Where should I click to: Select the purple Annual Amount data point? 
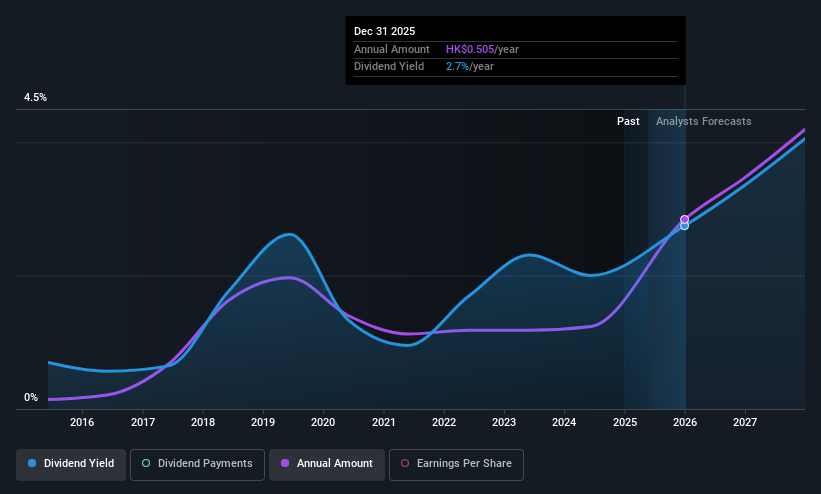[684, 219]
